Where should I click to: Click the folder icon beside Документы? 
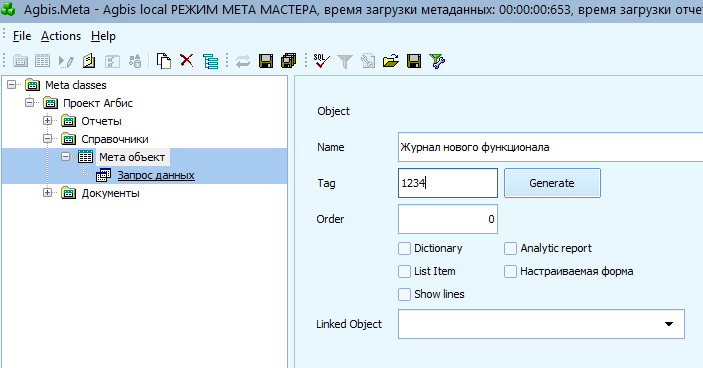(69, 193)
